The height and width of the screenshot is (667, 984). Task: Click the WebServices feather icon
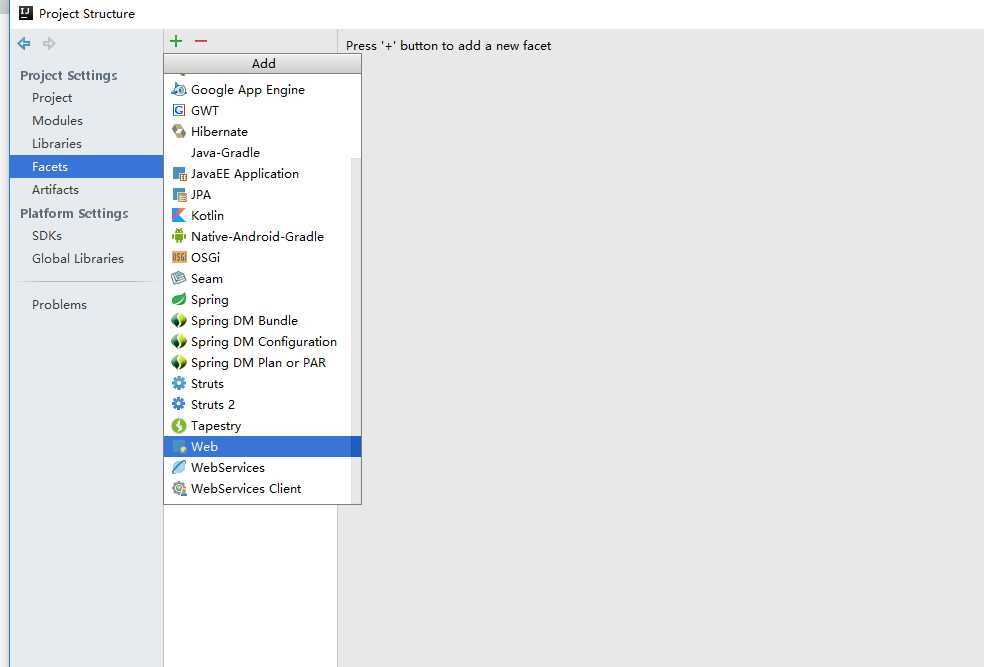point(179,467)
